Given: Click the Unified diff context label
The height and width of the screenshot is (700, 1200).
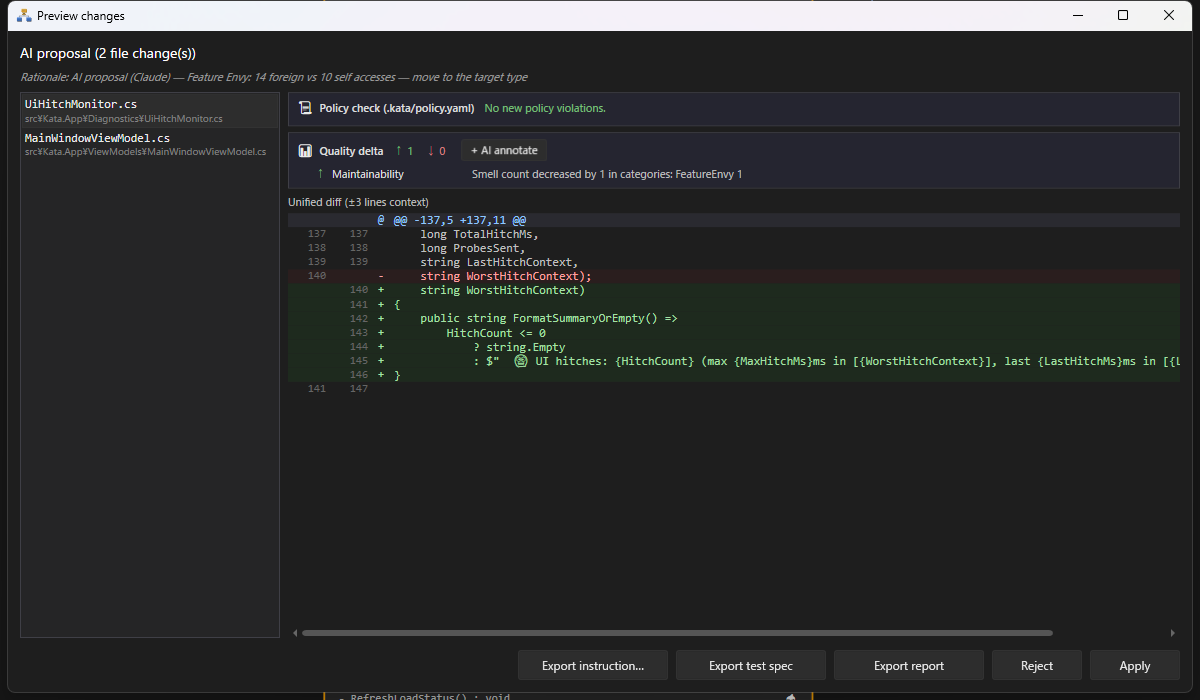Looking at the screenshot, I should (358, 202).
